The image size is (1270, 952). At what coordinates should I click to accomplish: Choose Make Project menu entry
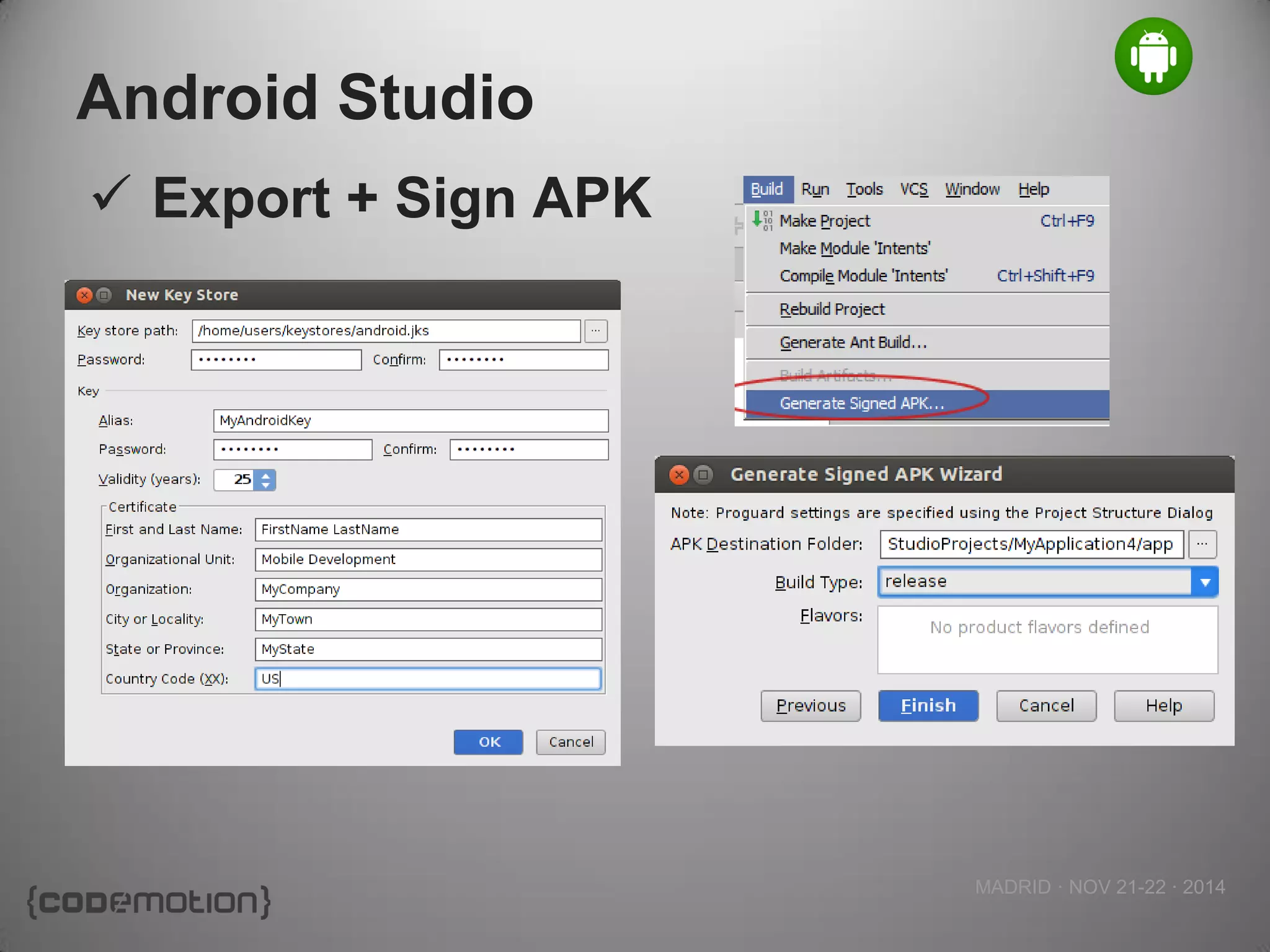928,221
